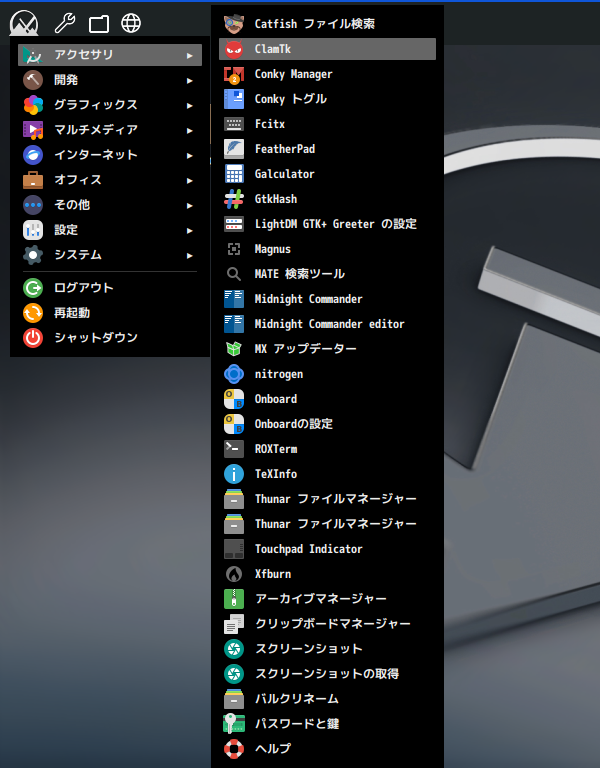Click the MX アップデーター box icon

(234, 349)
